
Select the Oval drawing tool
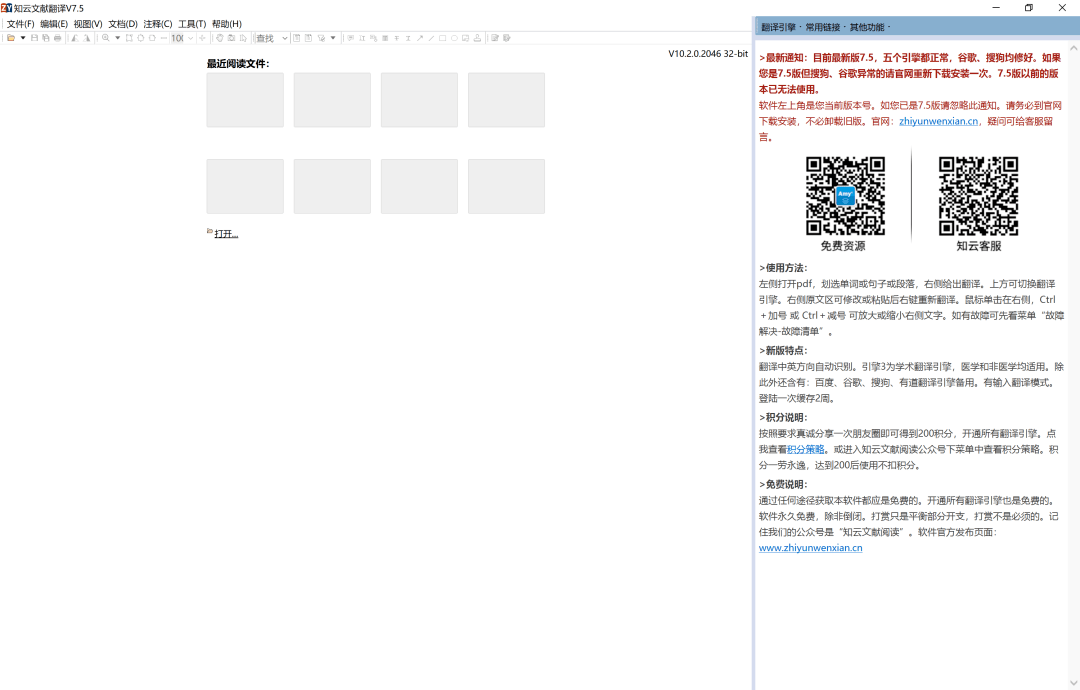[x=454, y=38]
